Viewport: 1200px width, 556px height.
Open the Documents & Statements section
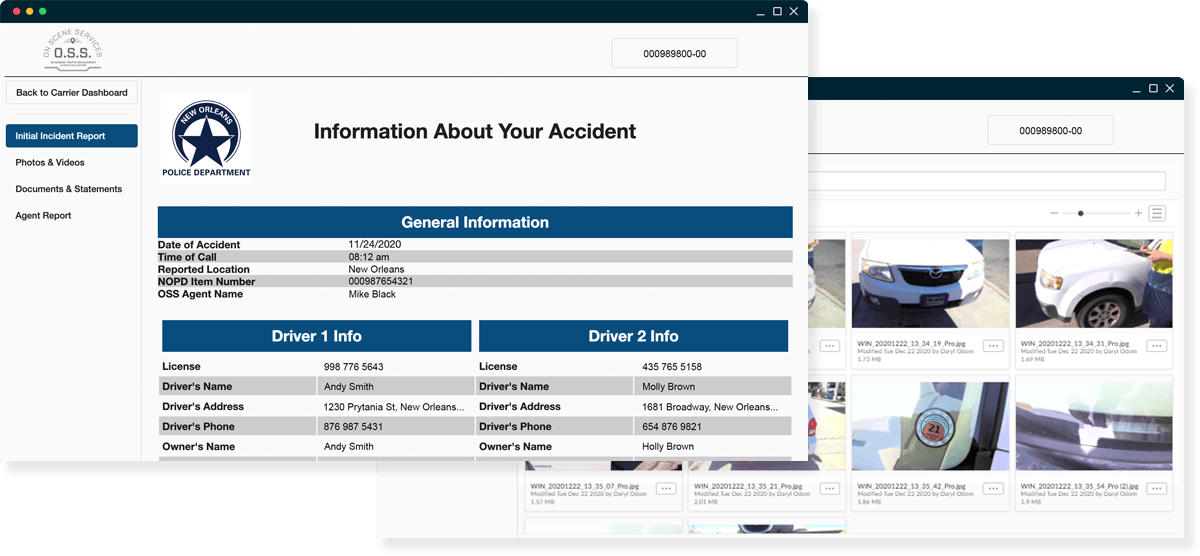(x=69, y=189)
